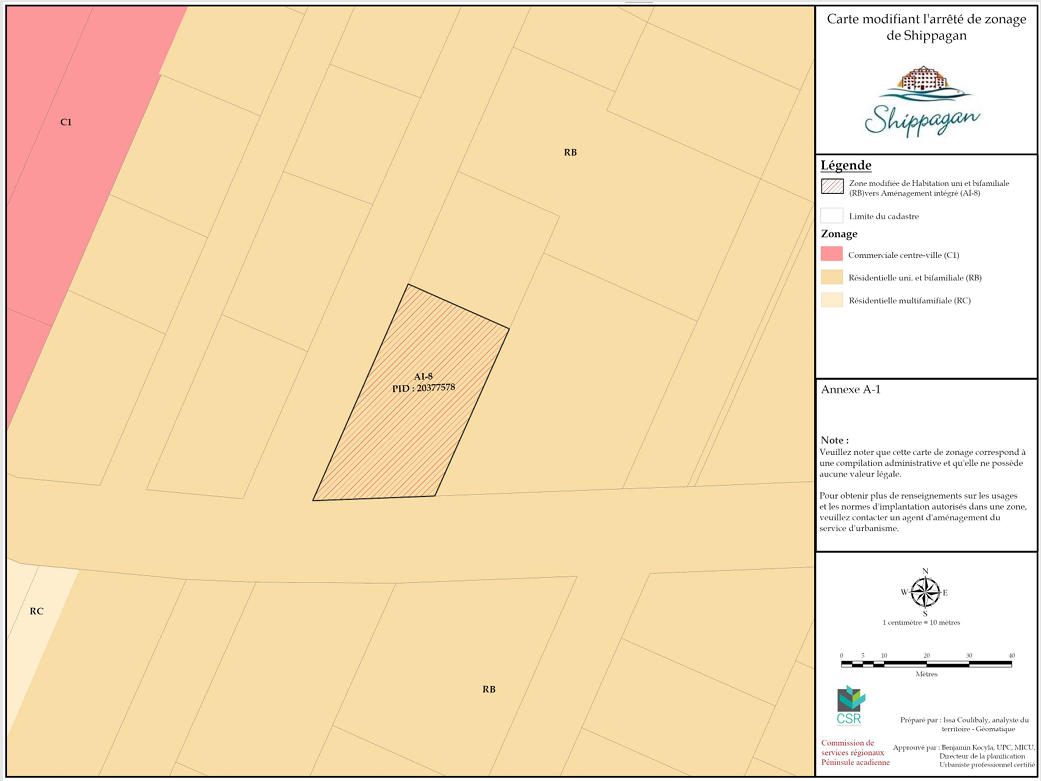Click the Résidentielle multifamiliale RC swatch
This screenshot has height=781, width=1041.
(x=832, y=300)
